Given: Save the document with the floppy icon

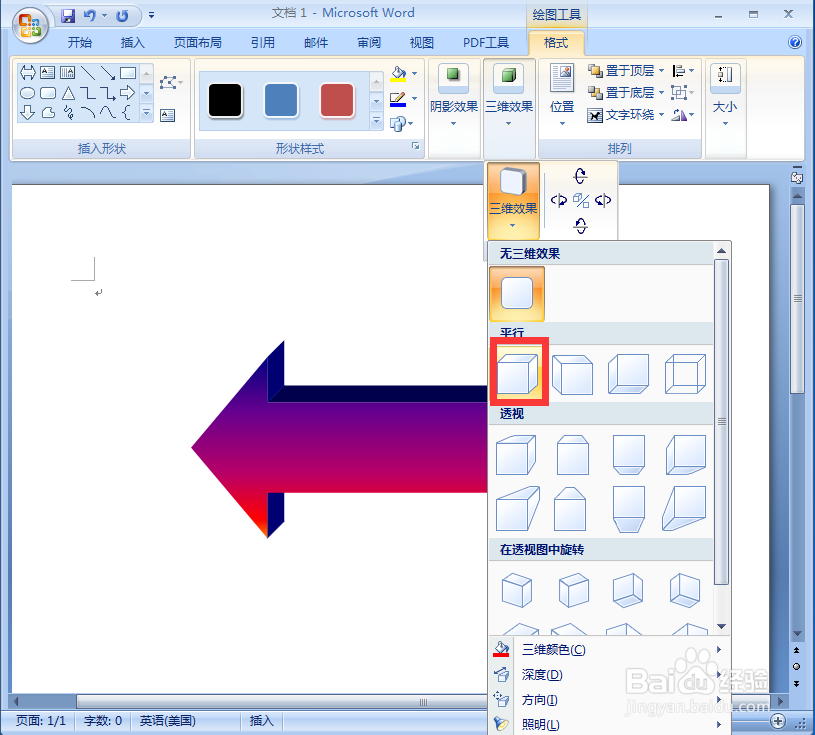Looking at the screenshot, I should [68, 16].
